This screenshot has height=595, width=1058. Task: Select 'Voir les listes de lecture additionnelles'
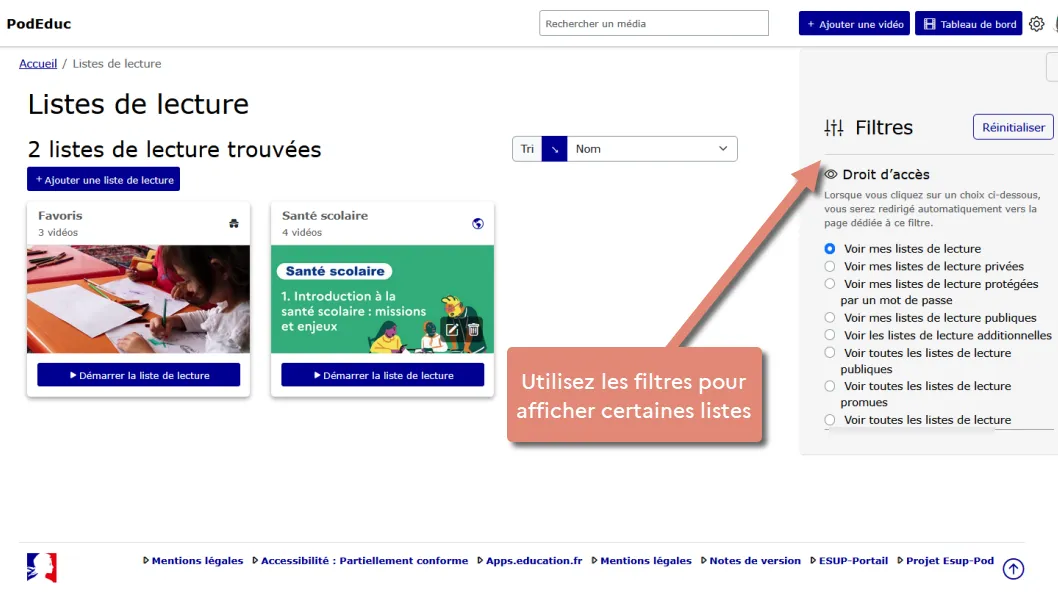[x=829, y=335]
